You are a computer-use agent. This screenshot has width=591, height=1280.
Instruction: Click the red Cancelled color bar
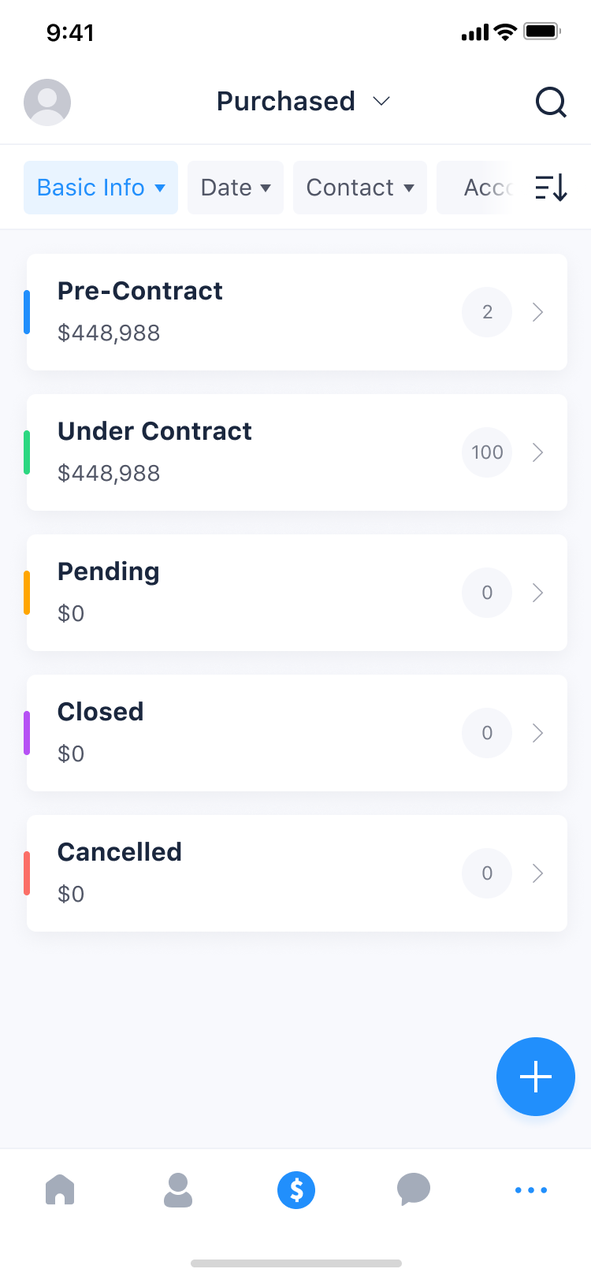27,873
